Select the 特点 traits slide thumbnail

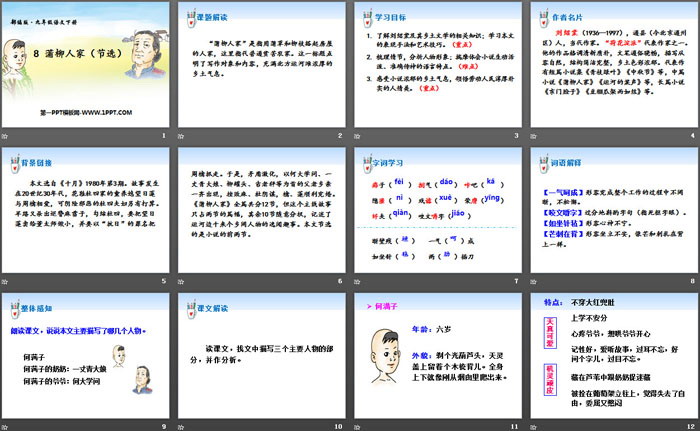[614, 356]
